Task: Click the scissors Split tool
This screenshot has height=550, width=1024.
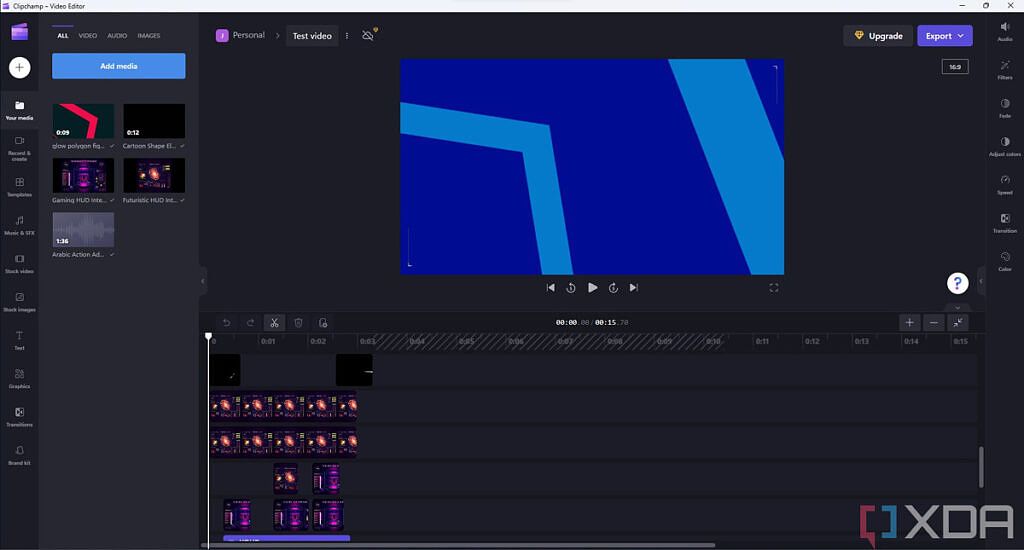Action: click(274, 322)
